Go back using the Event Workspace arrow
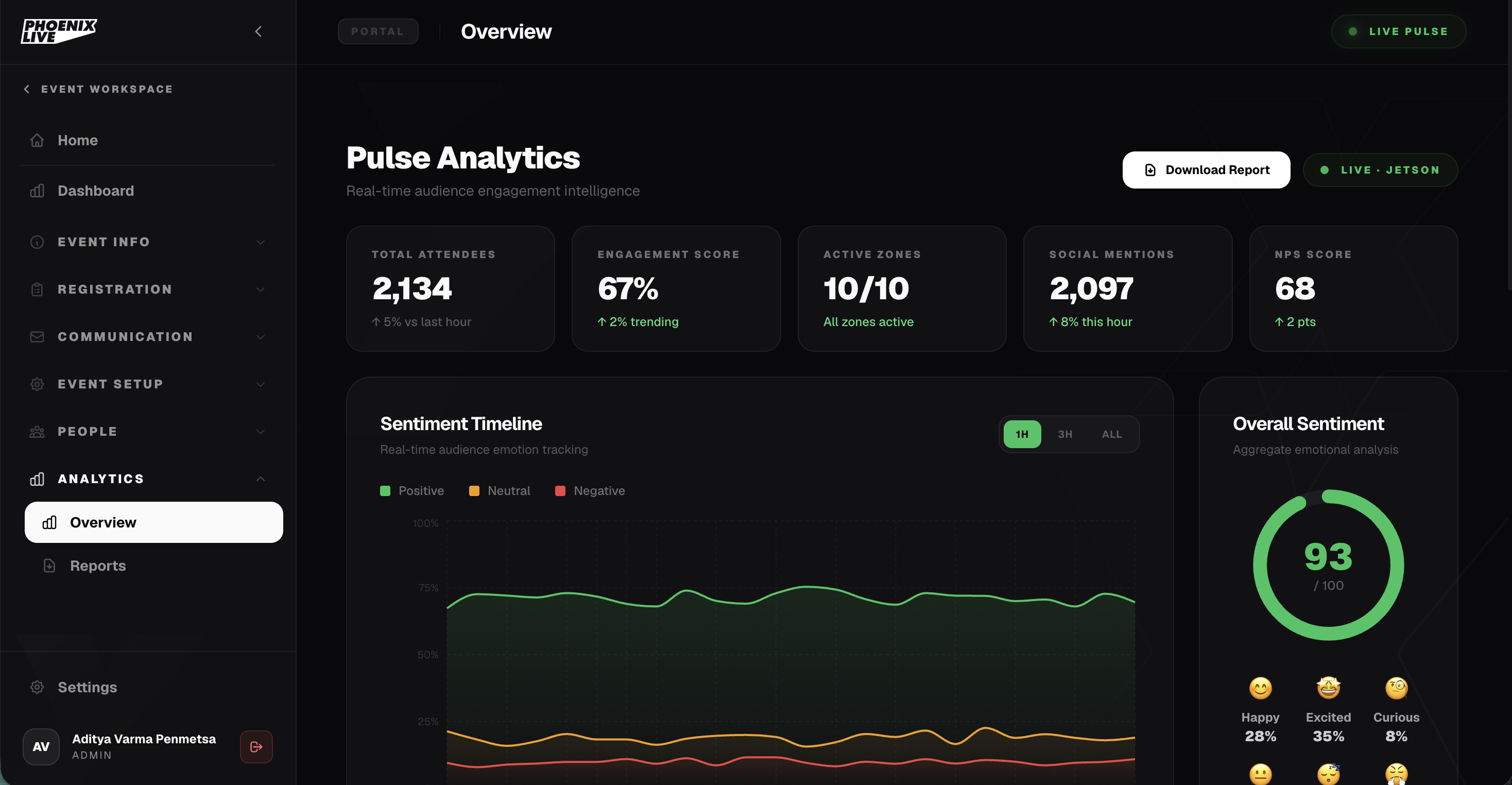 (x=26, y=89)
